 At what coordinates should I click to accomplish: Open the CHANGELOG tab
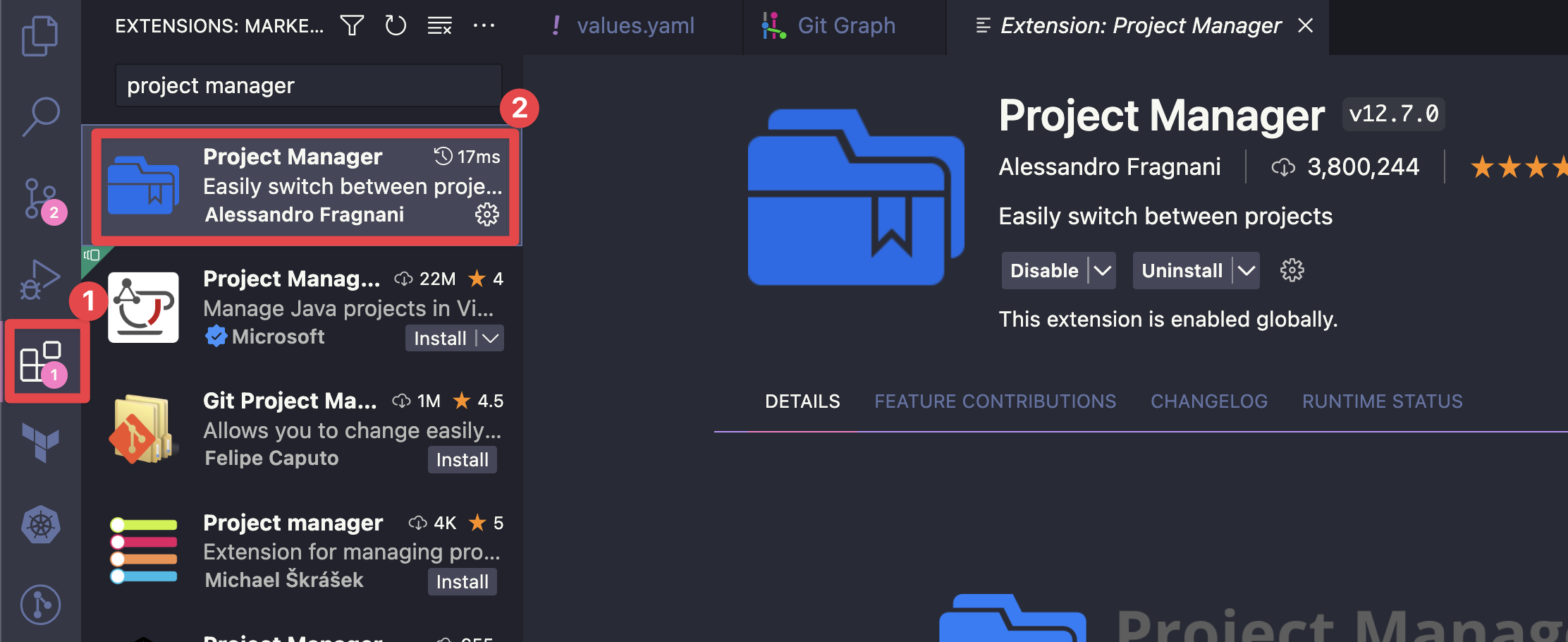(x=1208, y=401)
